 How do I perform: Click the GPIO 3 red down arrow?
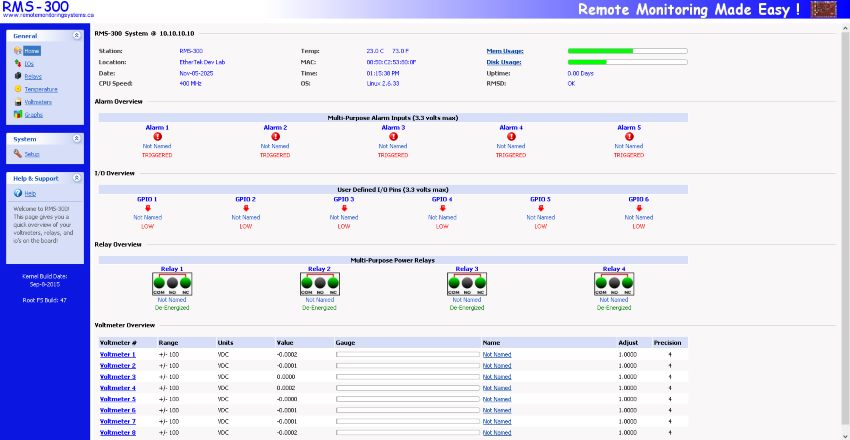pyautogui.click(x=345, y=208)
